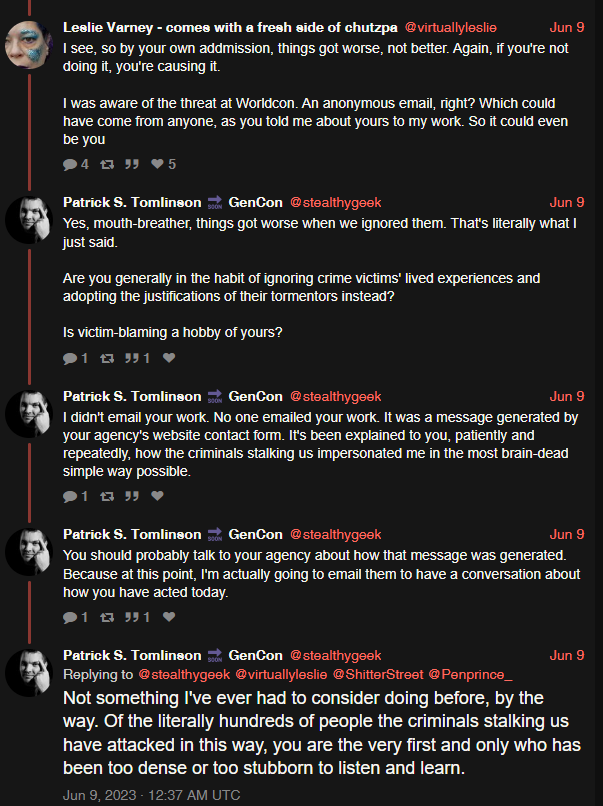This screenshot has height=806, width=603.
Task: Click reply icon on Leslie Varney's tweet
Action: pyautogui.click(x=70, y=164)
